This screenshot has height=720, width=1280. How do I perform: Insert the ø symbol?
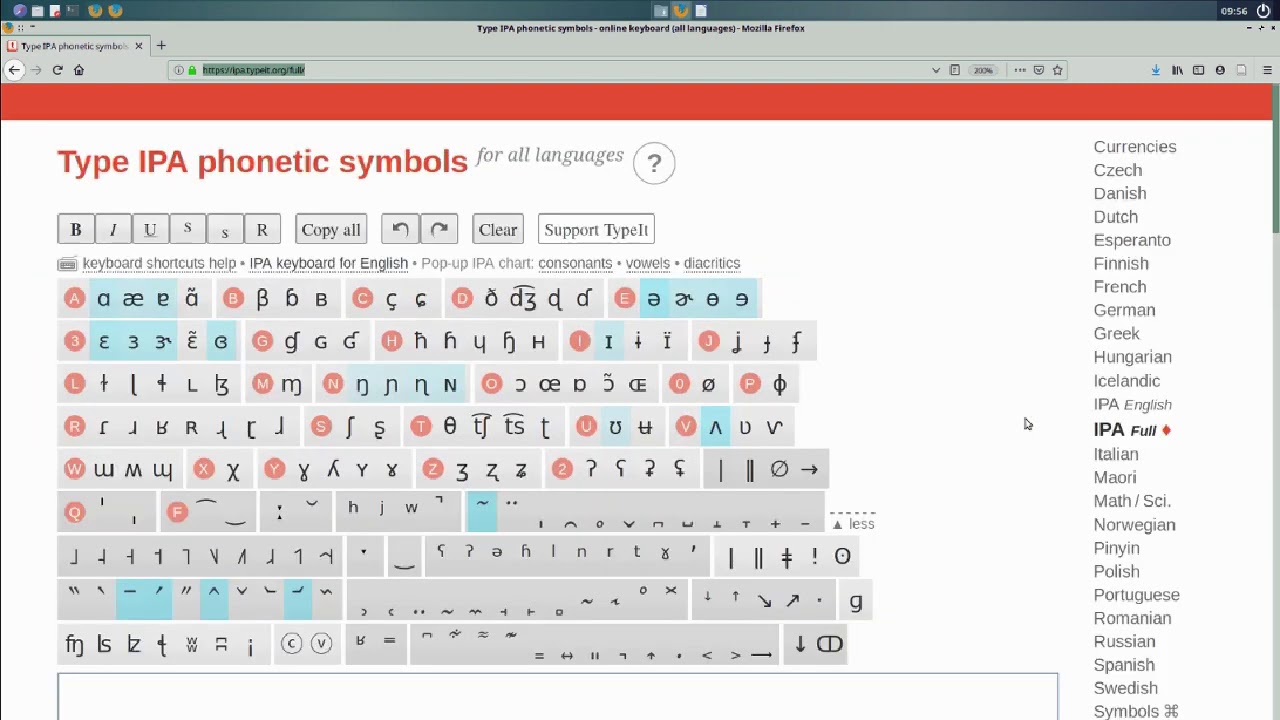point(708,384)
